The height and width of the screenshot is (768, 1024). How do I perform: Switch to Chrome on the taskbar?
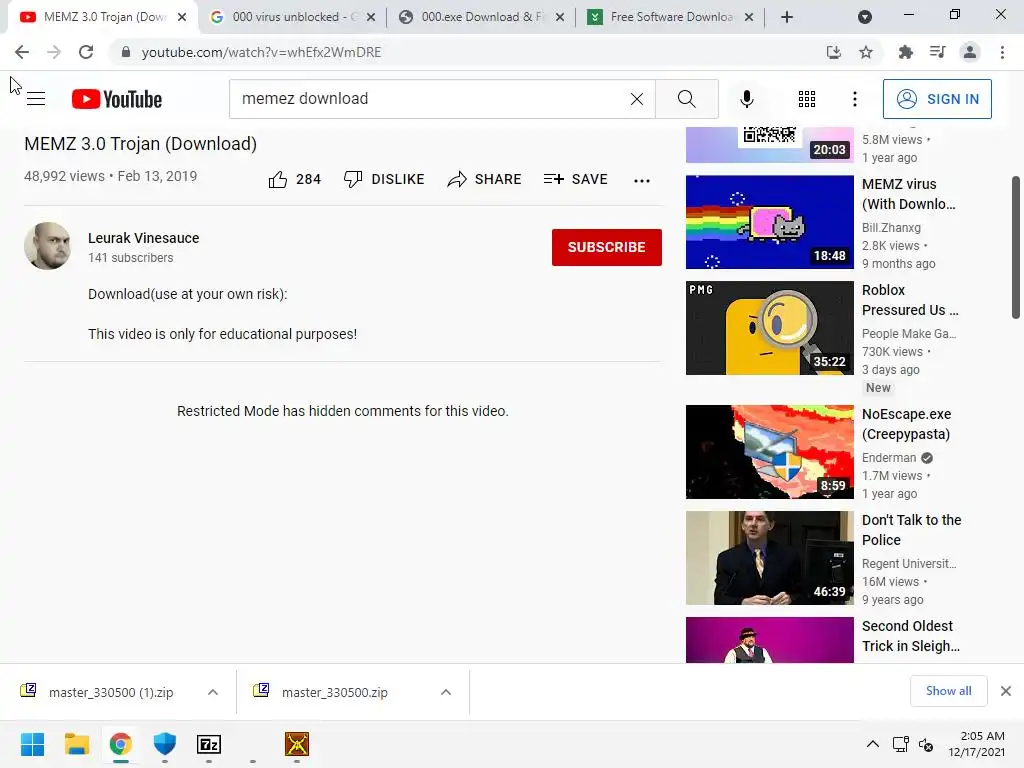coord(120,744)
